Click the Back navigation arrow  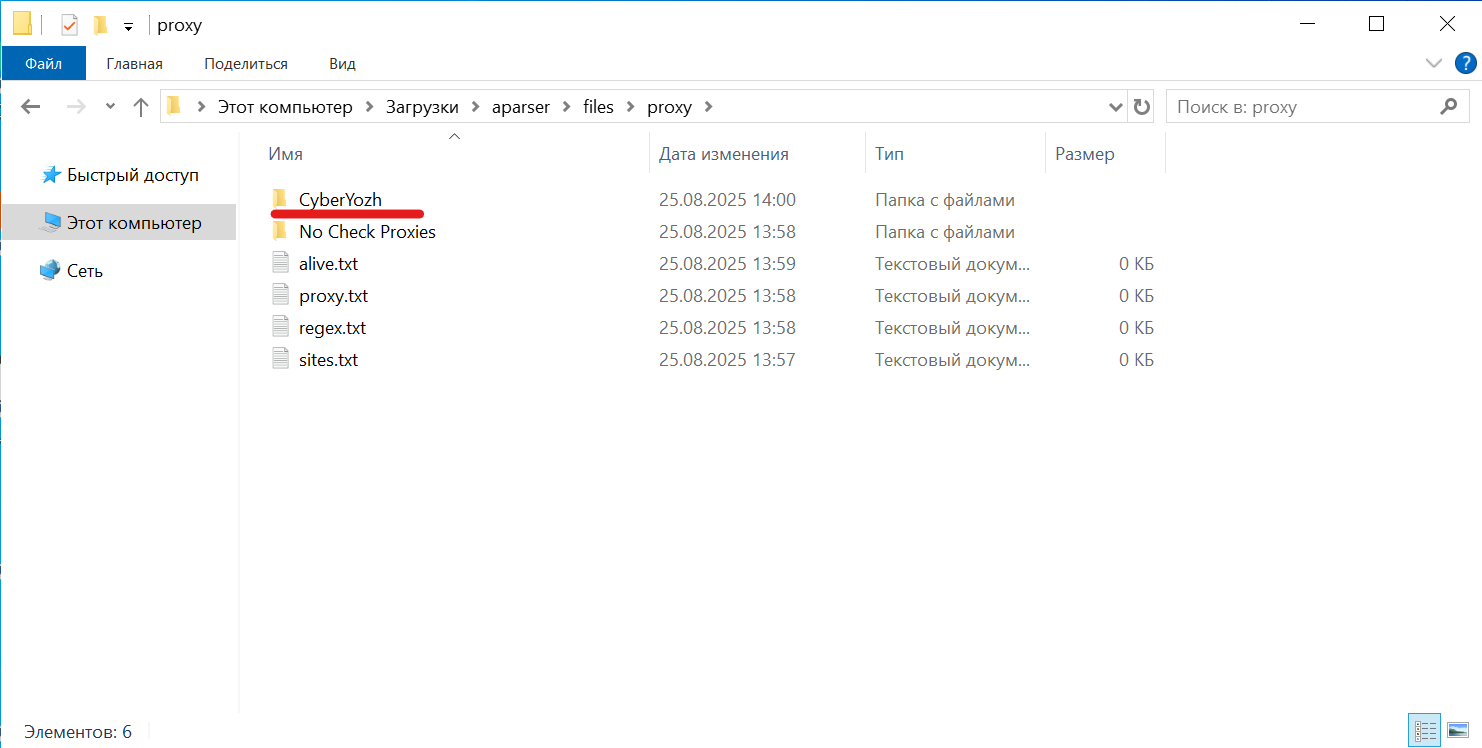point(31,107)
